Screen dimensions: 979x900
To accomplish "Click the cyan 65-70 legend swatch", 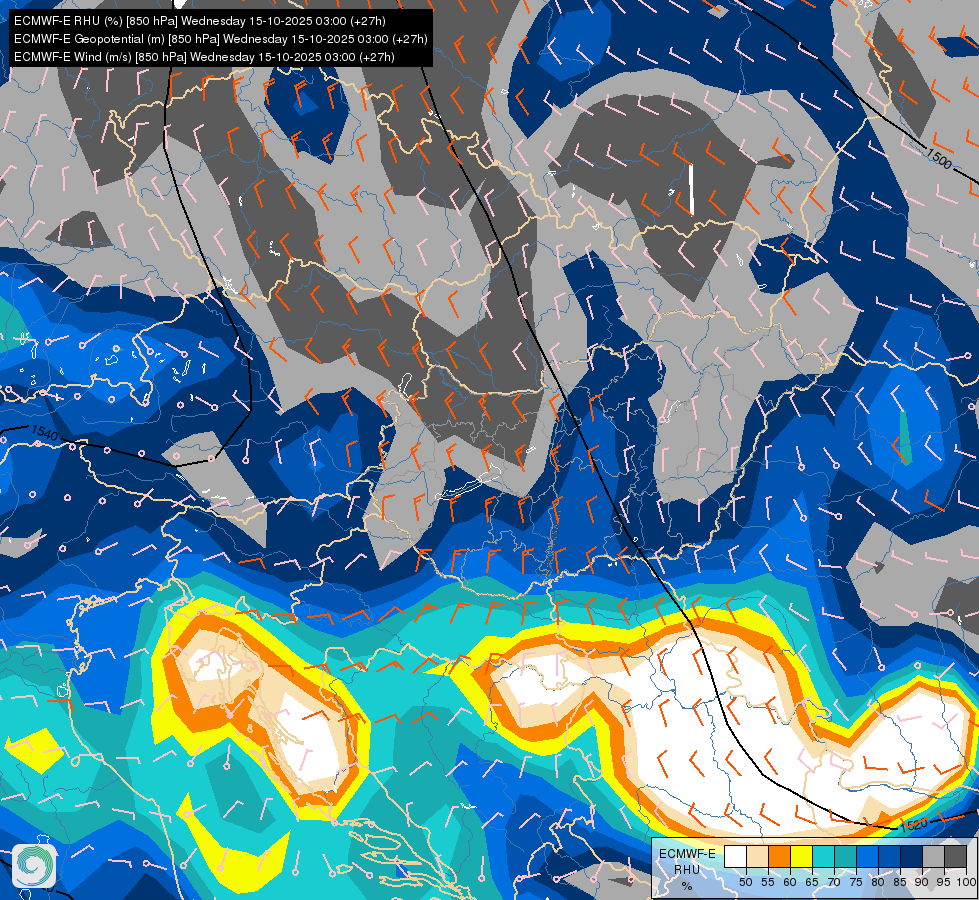I will point(824,856).
